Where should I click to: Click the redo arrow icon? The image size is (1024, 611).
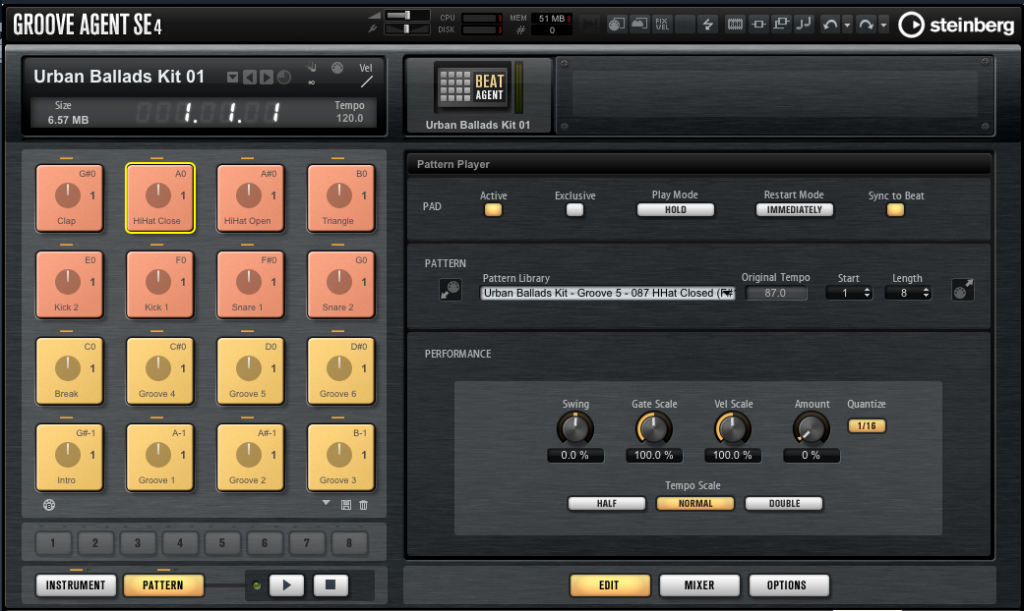pyautogui.click(x=866, y=24)
